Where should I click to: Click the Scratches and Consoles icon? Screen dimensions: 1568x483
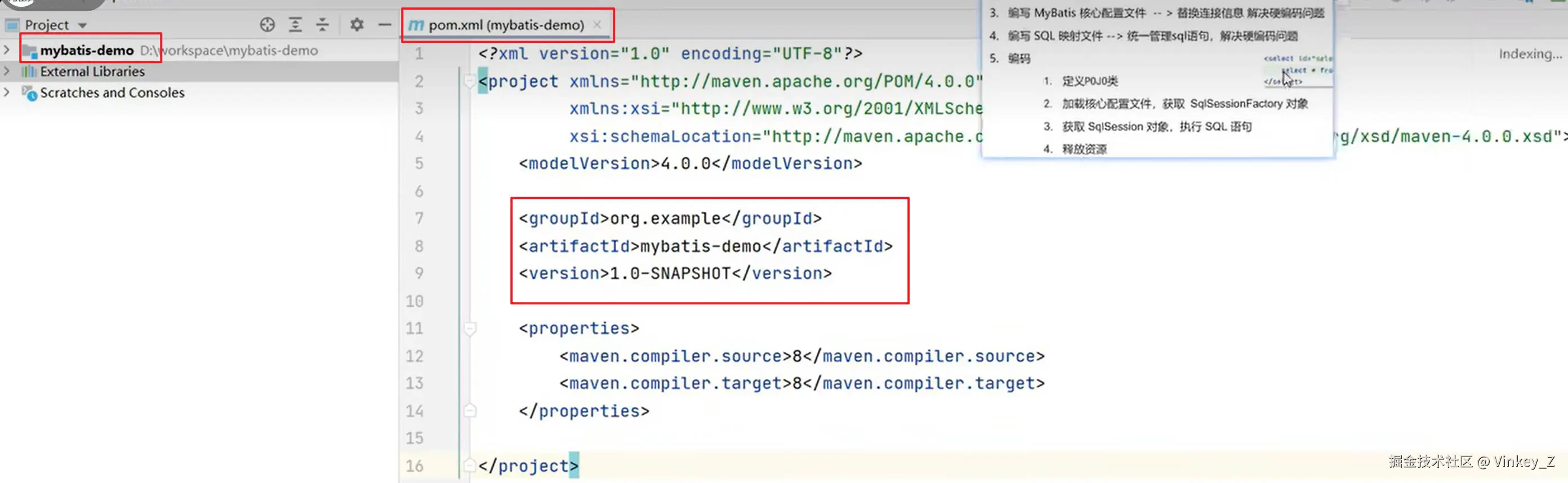29,92
